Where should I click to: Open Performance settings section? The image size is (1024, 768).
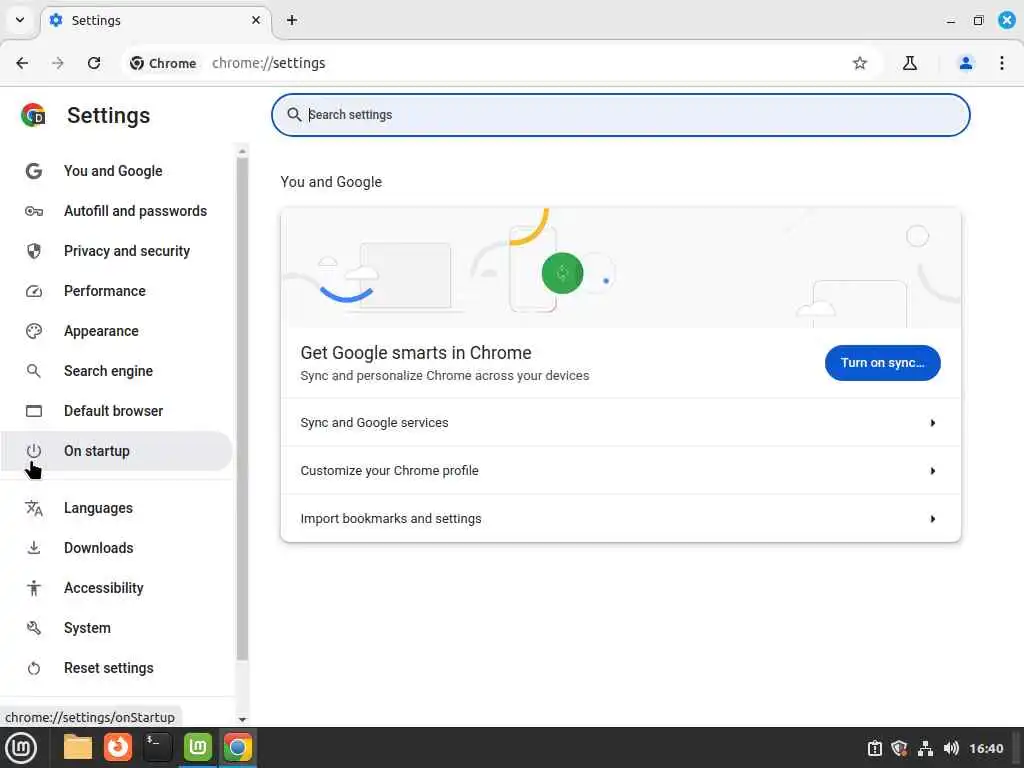[x=116, y=291]
